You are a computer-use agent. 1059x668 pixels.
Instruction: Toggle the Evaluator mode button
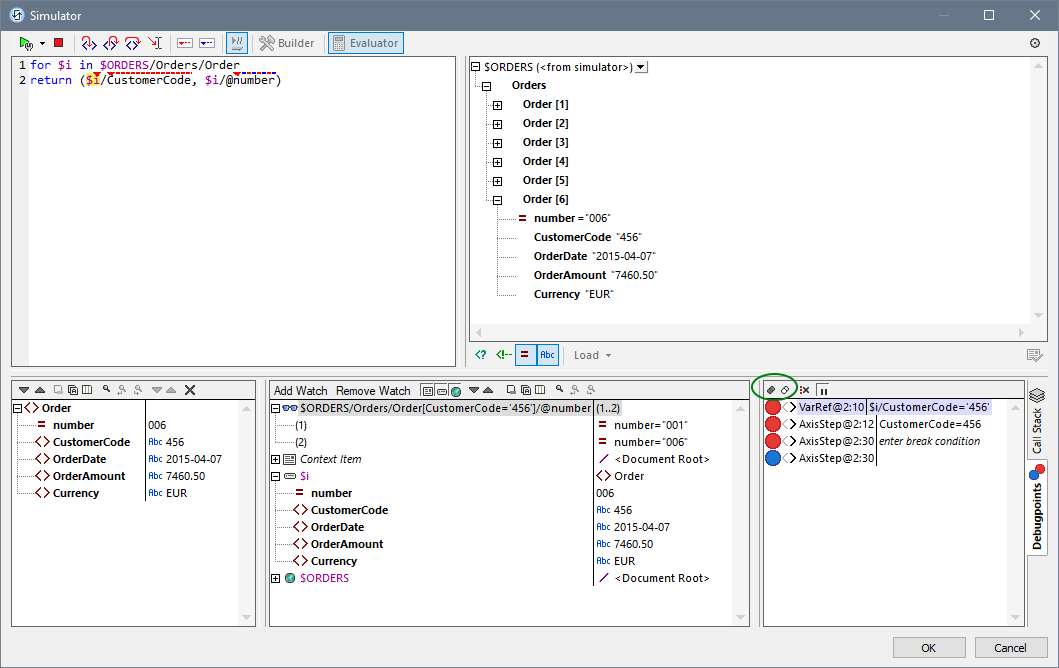(x=365, y=43)
